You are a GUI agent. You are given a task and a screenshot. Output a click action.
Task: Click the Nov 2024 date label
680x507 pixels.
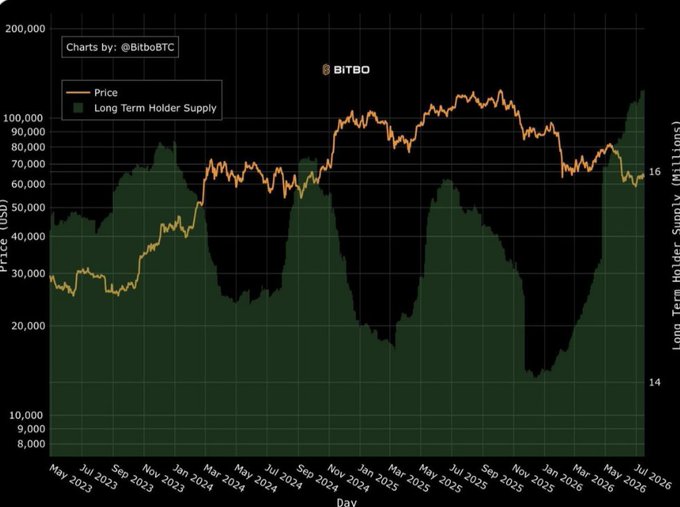tap(348, 478)
